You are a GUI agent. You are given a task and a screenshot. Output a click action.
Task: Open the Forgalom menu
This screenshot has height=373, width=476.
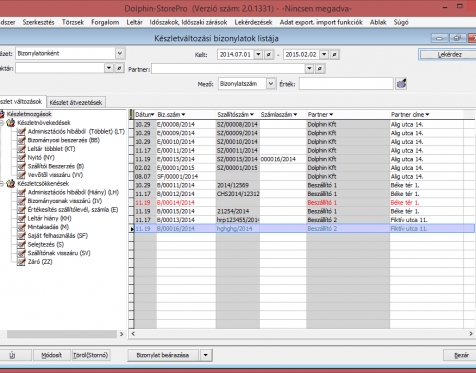tap(105, 22)
